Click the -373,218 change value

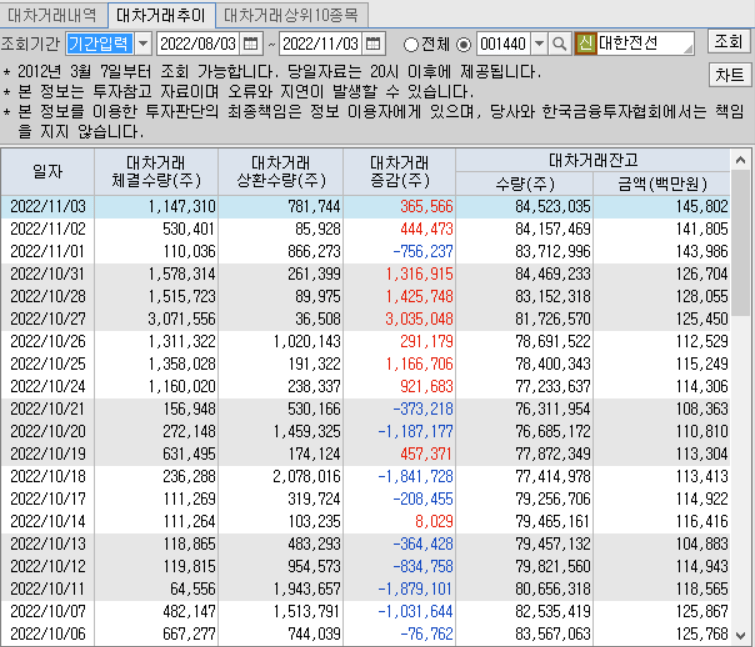pyautogui.click(x=423, y=409)
